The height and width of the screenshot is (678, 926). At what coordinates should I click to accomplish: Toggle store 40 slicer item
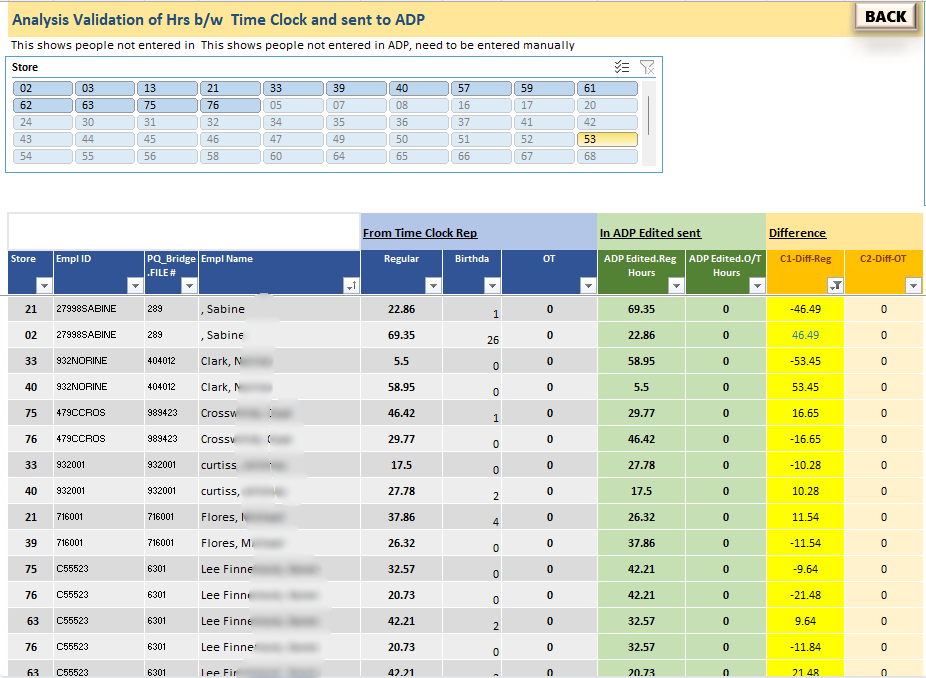(x=419, y=89)
